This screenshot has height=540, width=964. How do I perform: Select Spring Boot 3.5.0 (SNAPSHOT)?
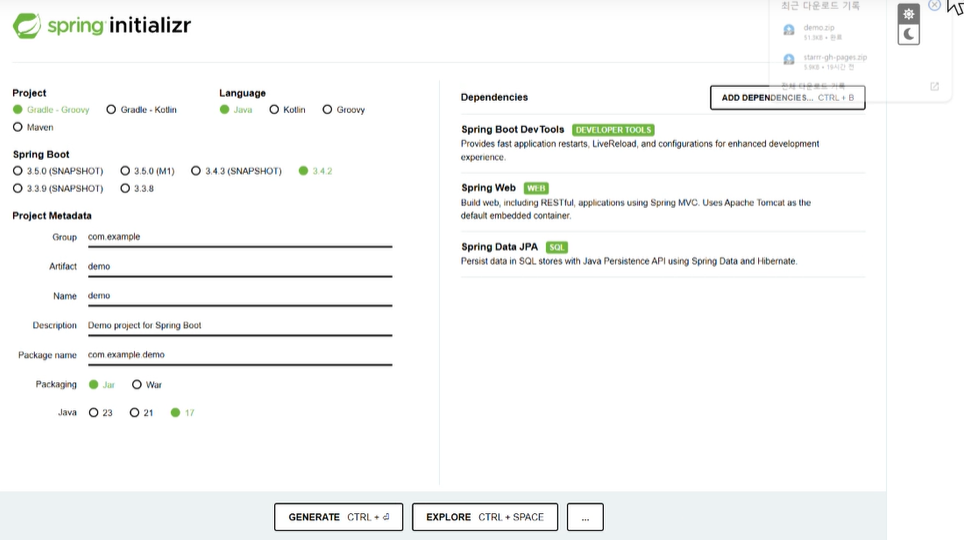point(58,171)
